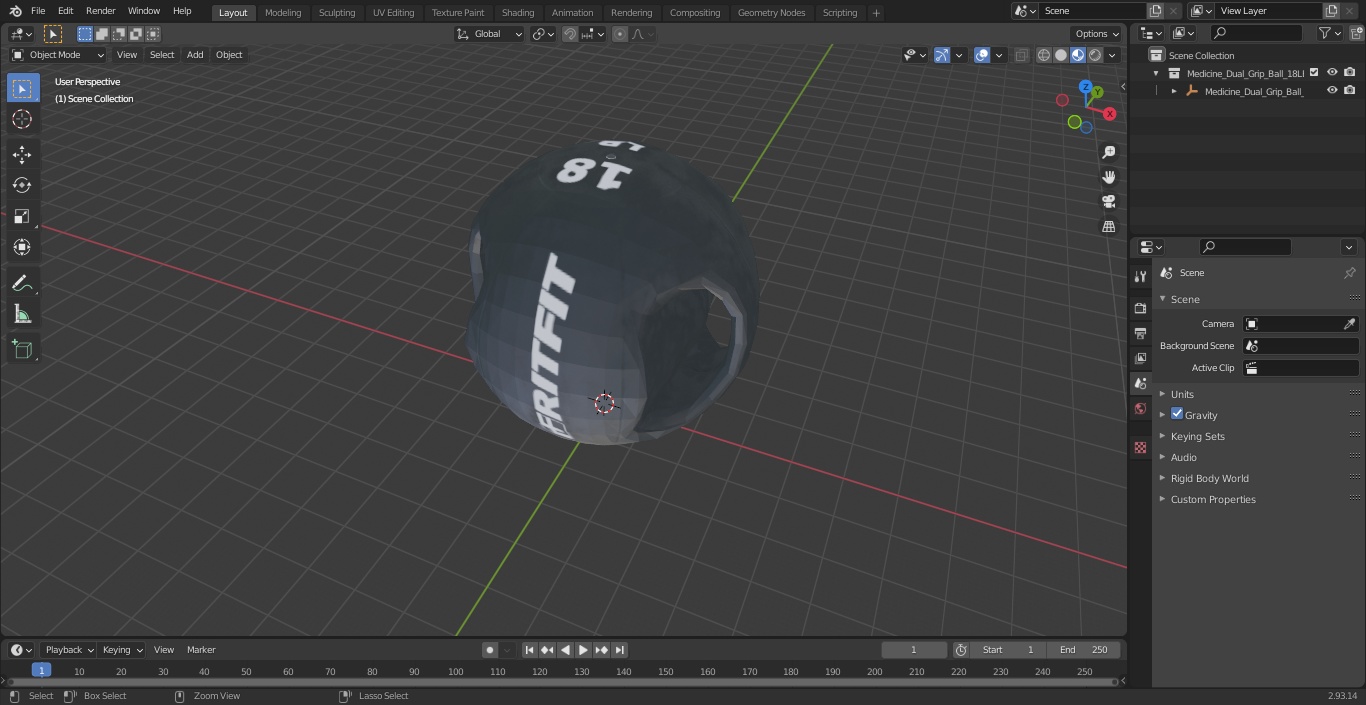This screenshot has height=705, width=1366.
Task: Select the Transform tool
Action: (22, 247)
